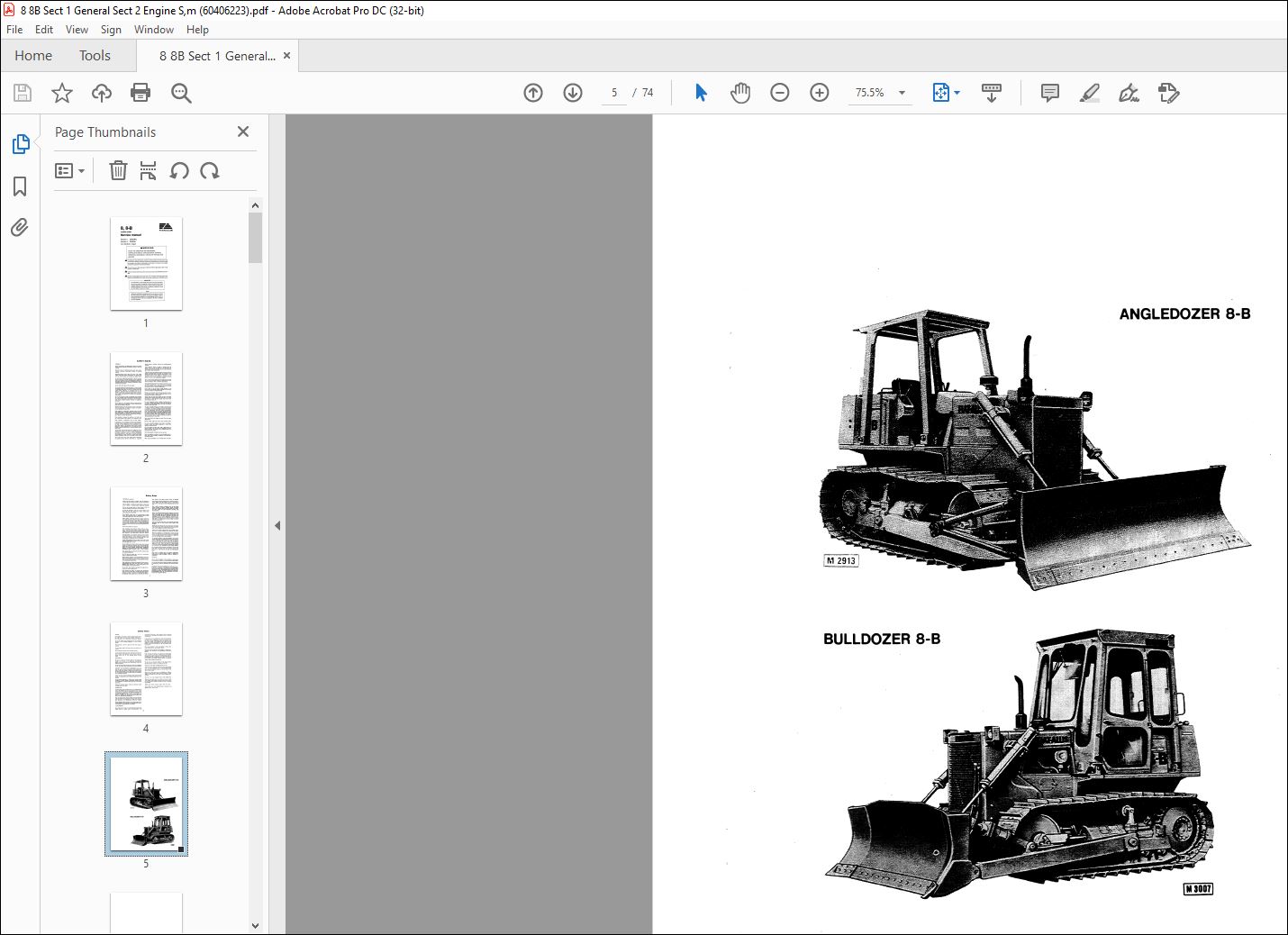Click the cloud upload share icon
1288x935 pixels.
102,93
